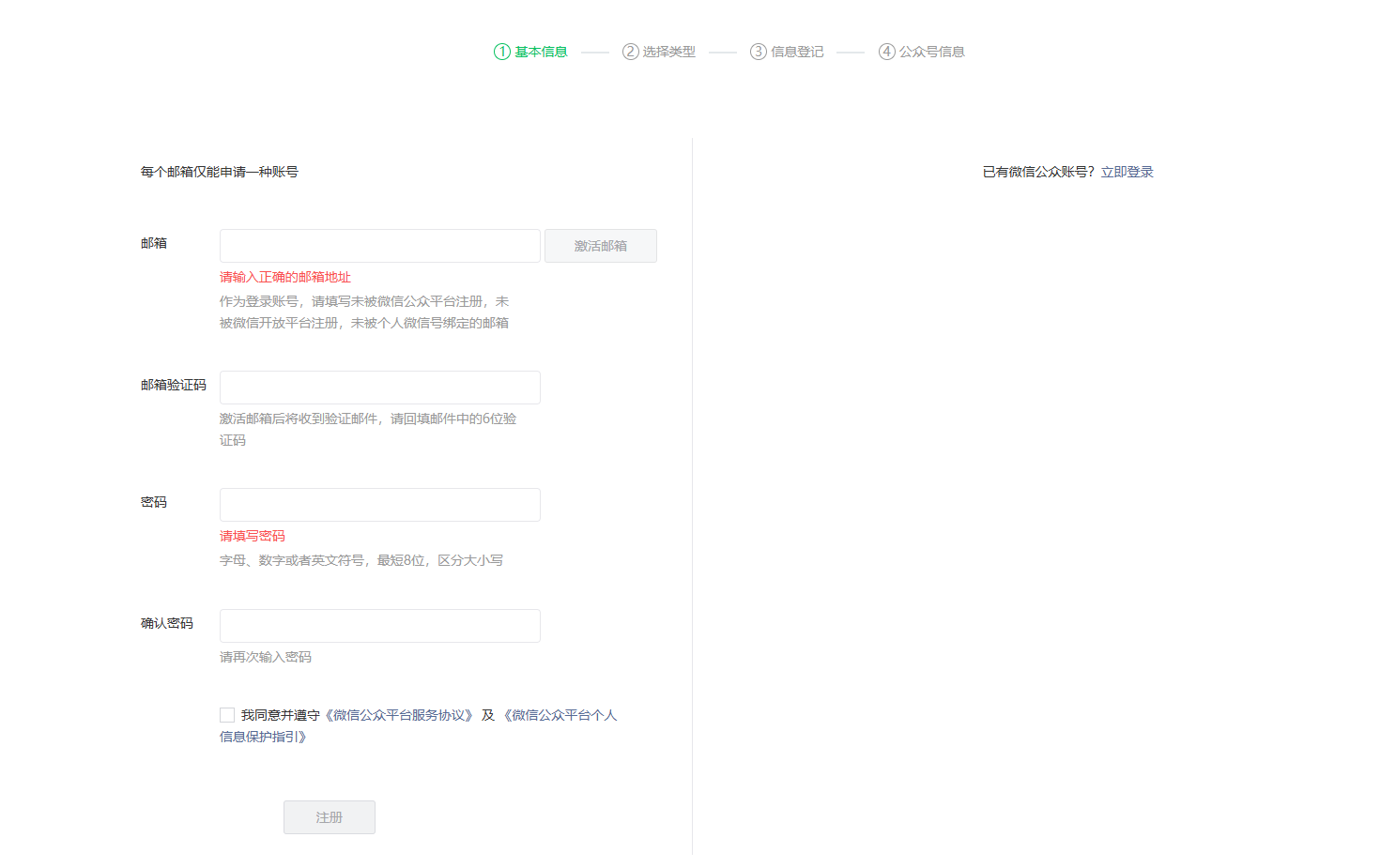
Task: Click the 每个邮箱仅能申请一种账号 notice text
Action: tap(219, 172)
